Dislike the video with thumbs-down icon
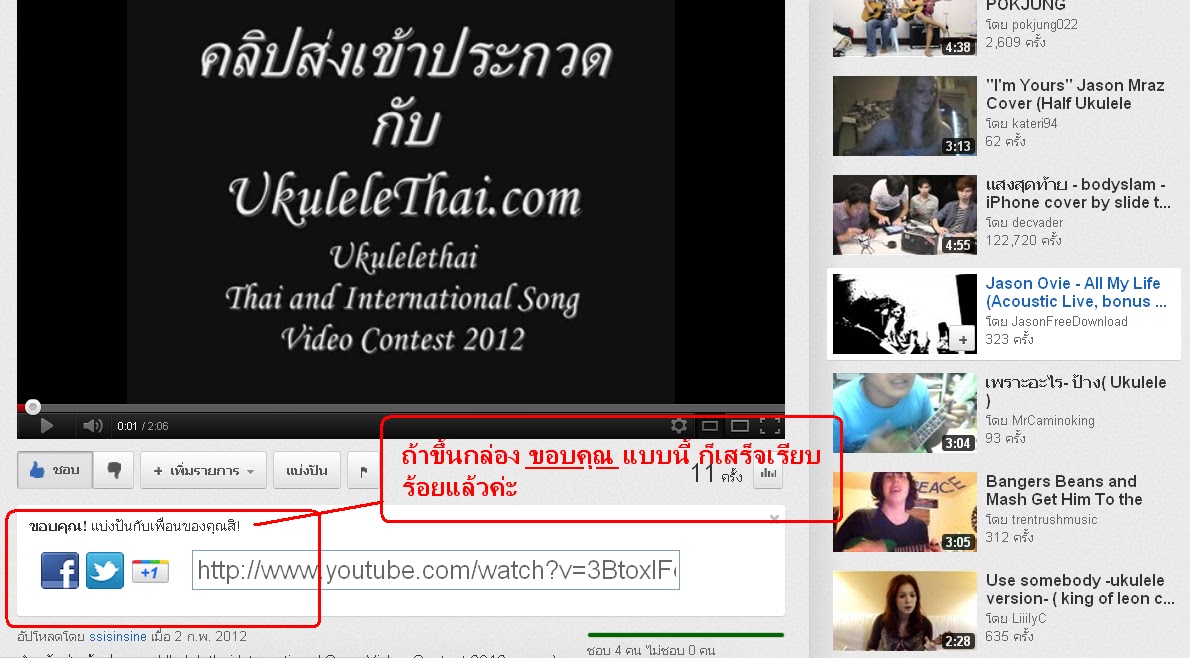The height and width of the screenshot is (658, 1190). 115,471
